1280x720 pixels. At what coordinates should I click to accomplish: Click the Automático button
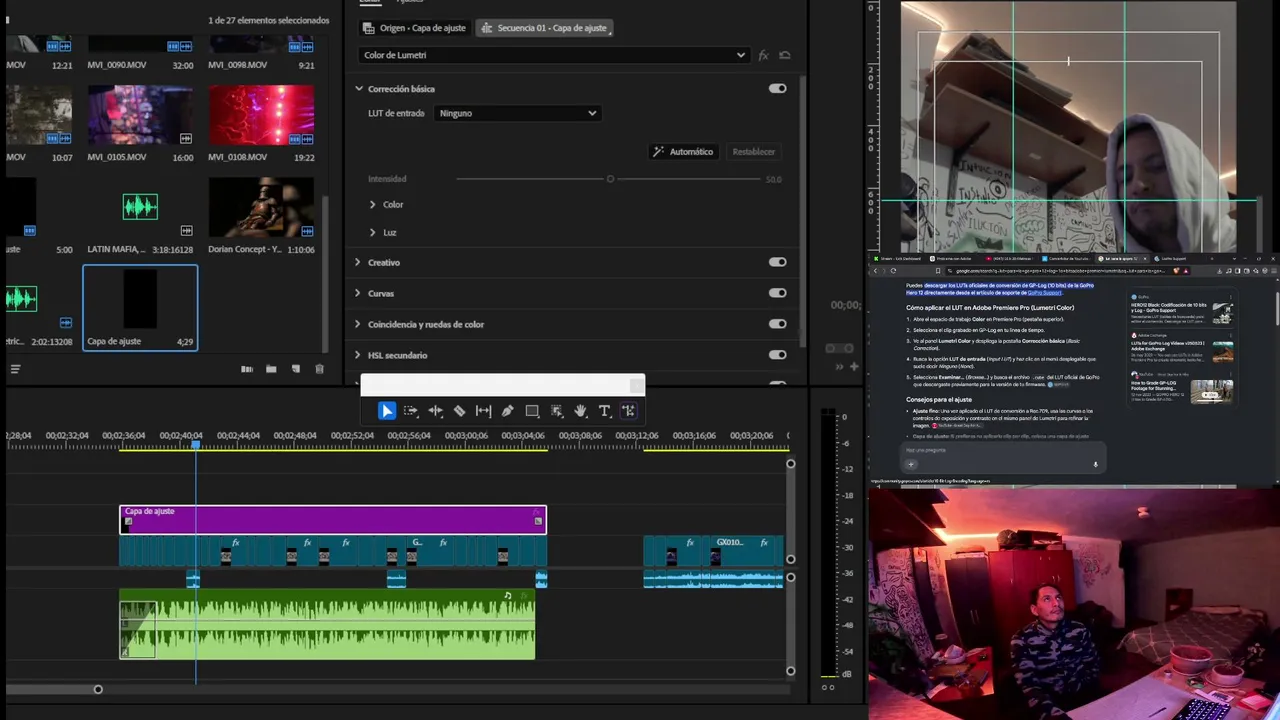[x=683, y=152]
